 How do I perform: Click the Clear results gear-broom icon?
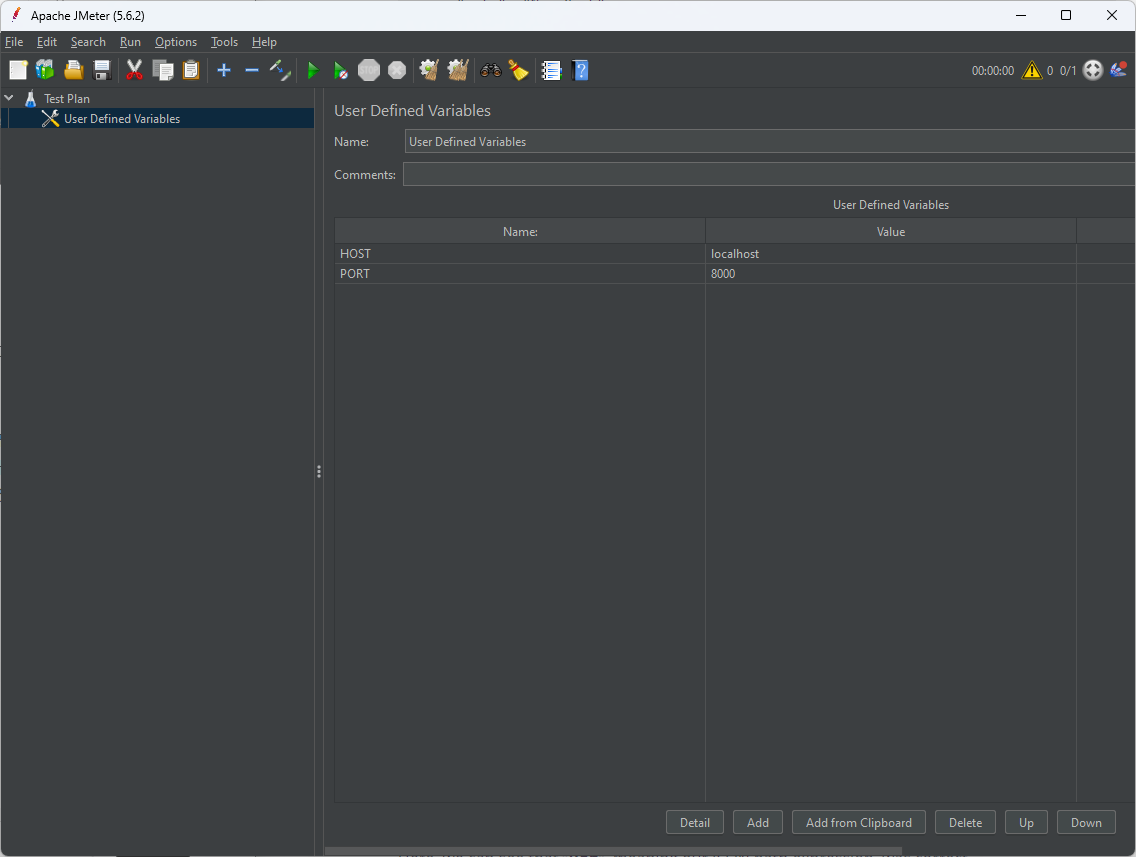[x=429, y=70]
